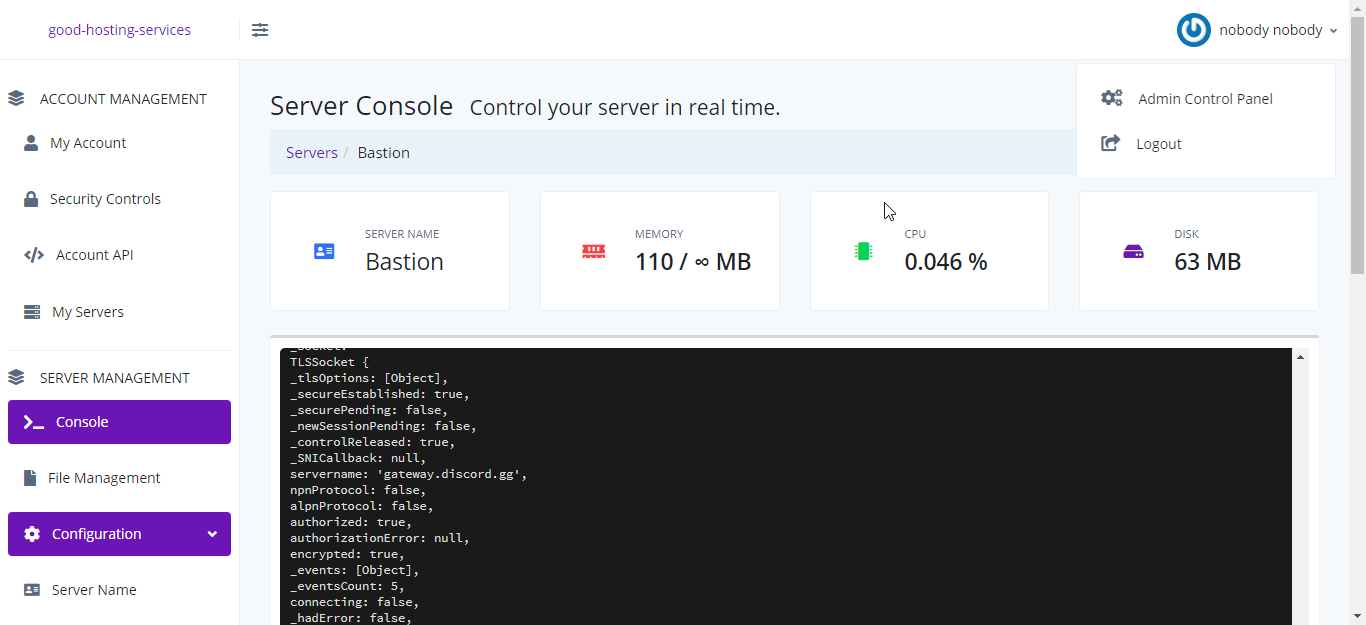Click the good-hosting-services brand link
Viewport: 1366px width, 625px height.
119,30
